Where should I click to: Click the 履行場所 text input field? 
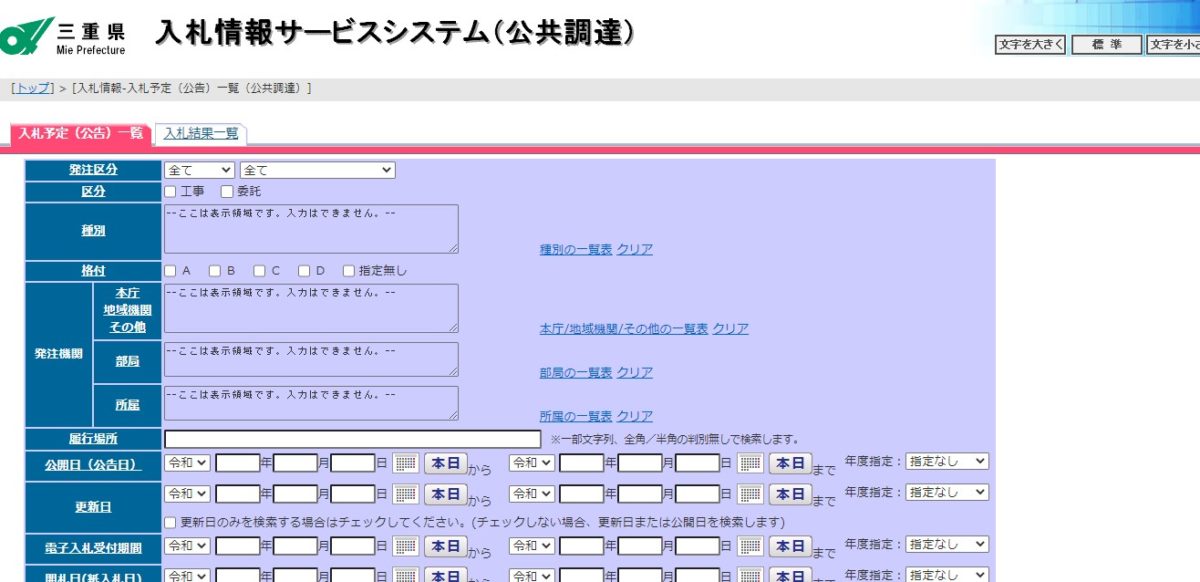352,438
